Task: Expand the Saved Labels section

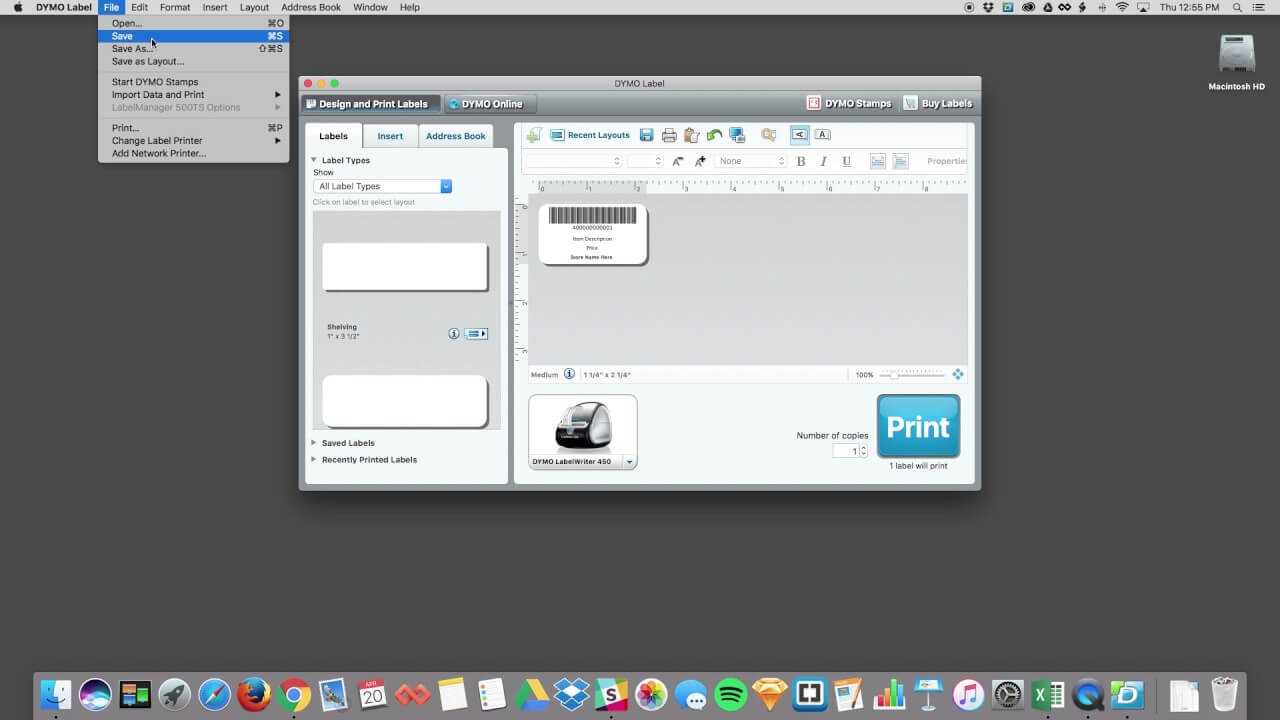Action: [313, 443]
